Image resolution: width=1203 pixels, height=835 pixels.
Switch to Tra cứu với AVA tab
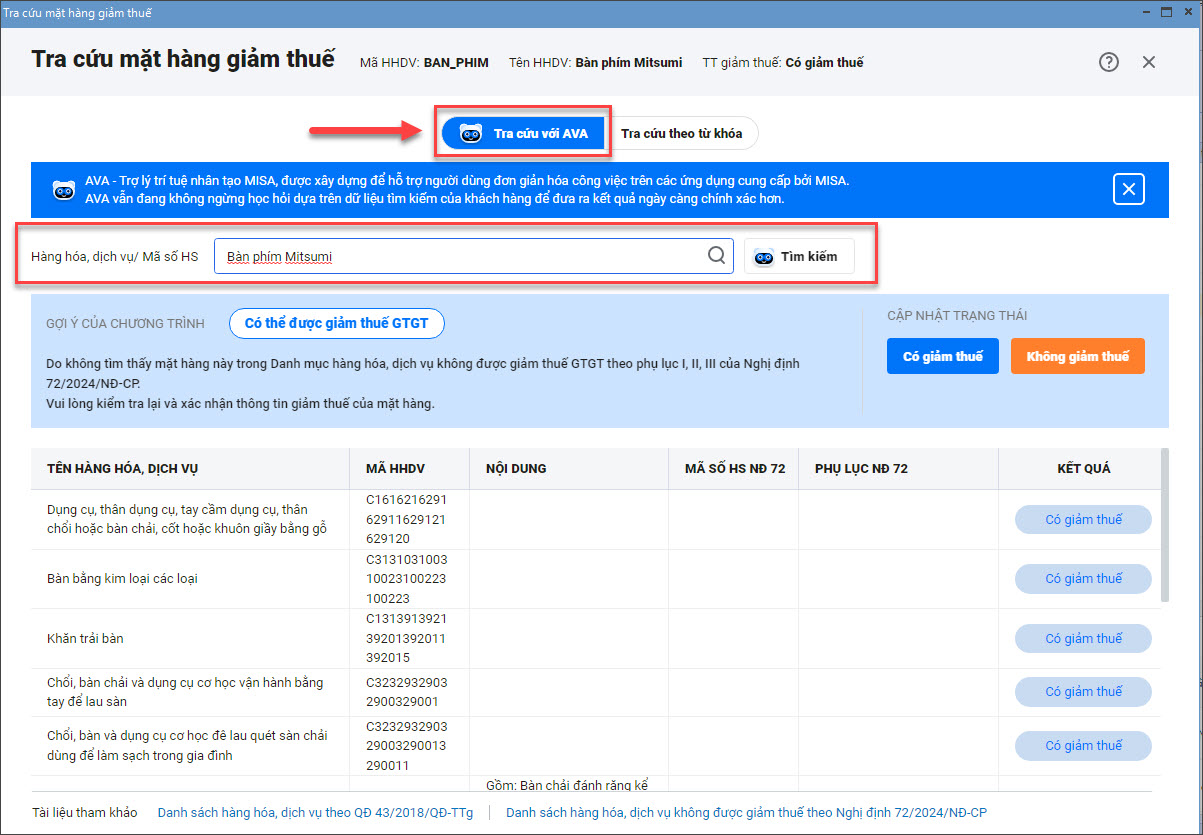[x=524, y=133]
